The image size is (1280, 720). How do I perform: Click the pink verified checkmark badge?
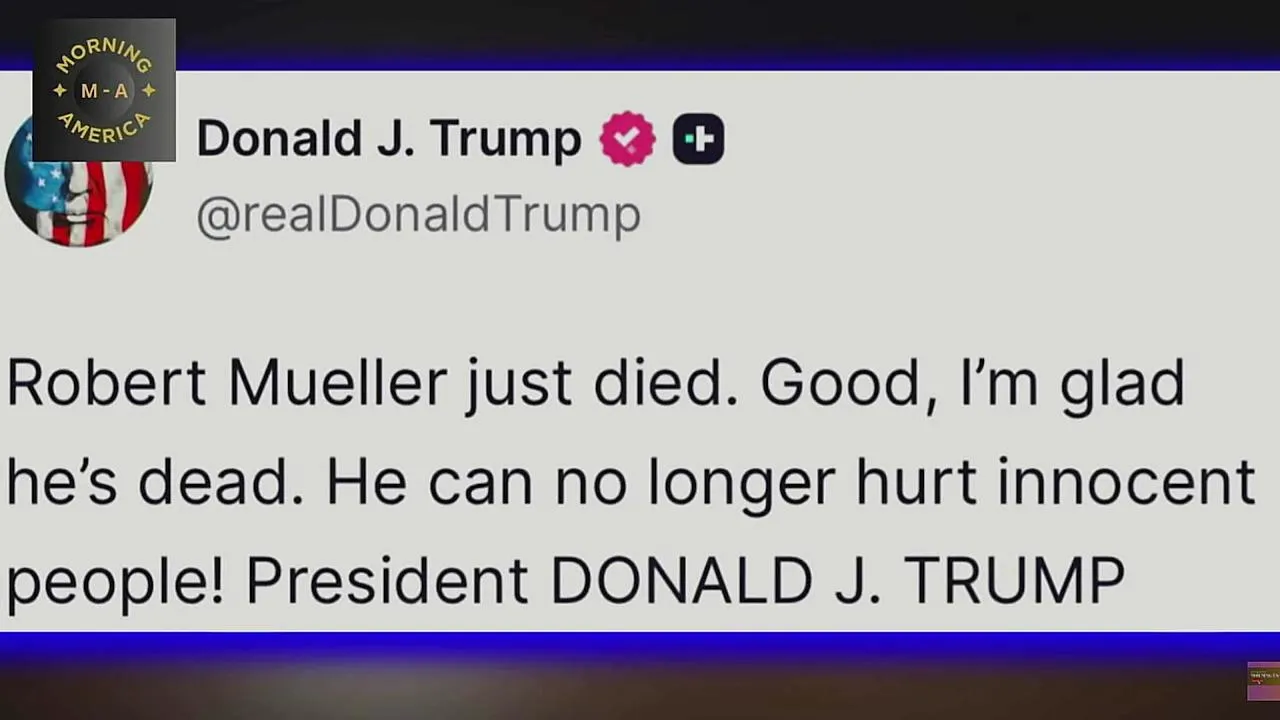tap(627, 139)
